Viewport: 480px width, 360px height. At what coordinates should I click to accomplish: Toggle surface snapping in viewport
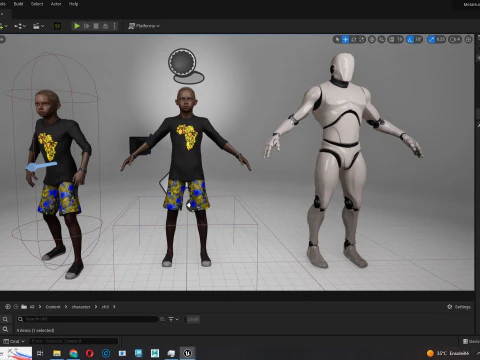[382, 40]
